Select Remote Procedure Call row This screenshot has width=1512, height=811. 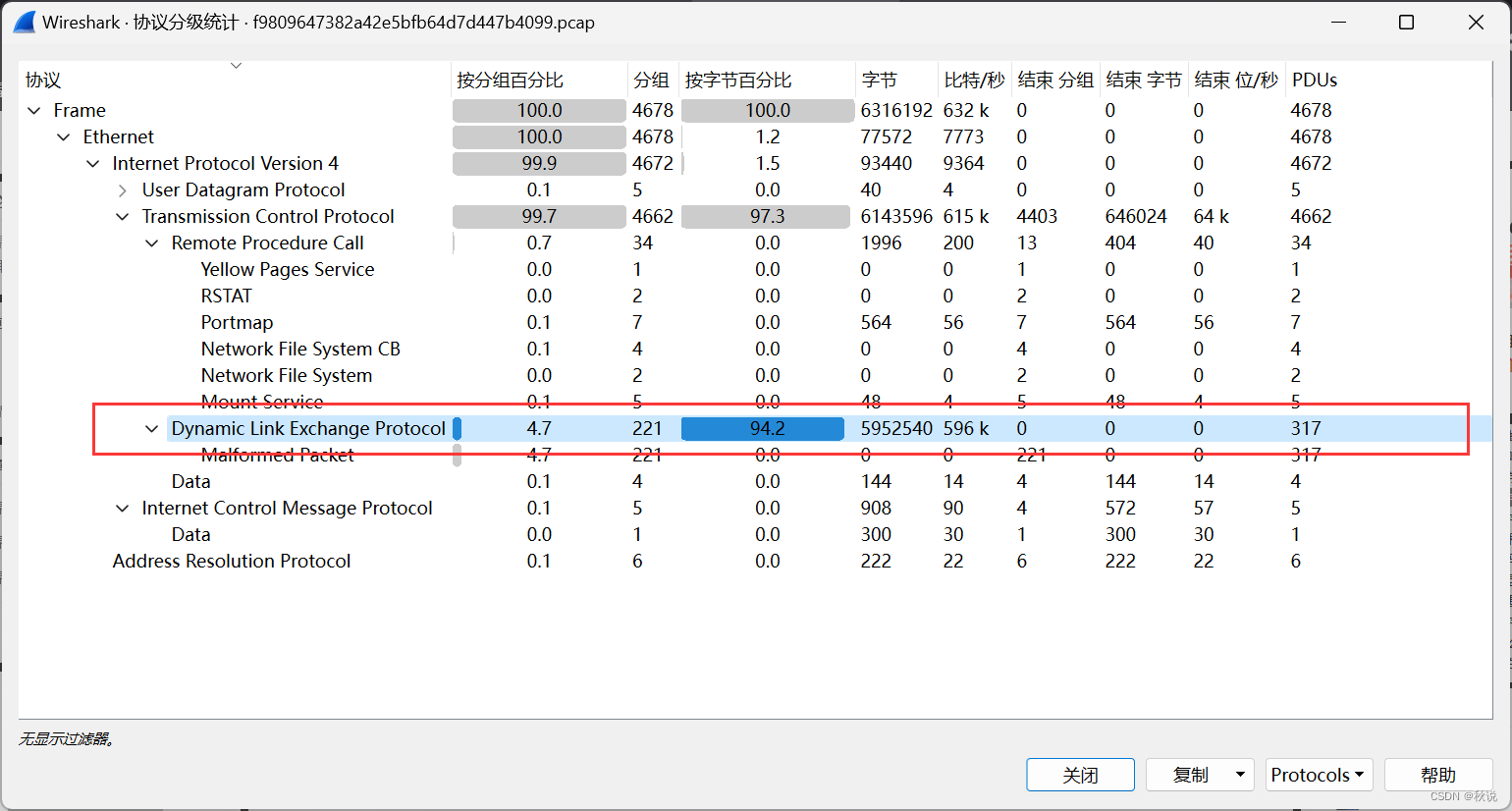[x=755, y=243]
